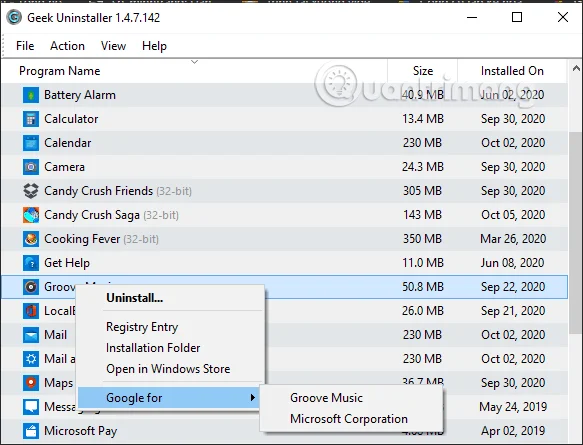Screen dimensions: 583x445
Task: Minimize the Geek Uninstaller window
Action: [x=472, y=17]
